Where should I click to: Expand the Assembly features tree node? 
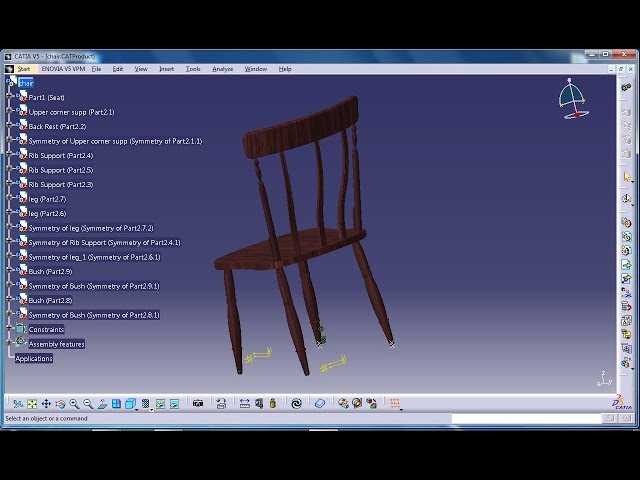coord(9,342)
